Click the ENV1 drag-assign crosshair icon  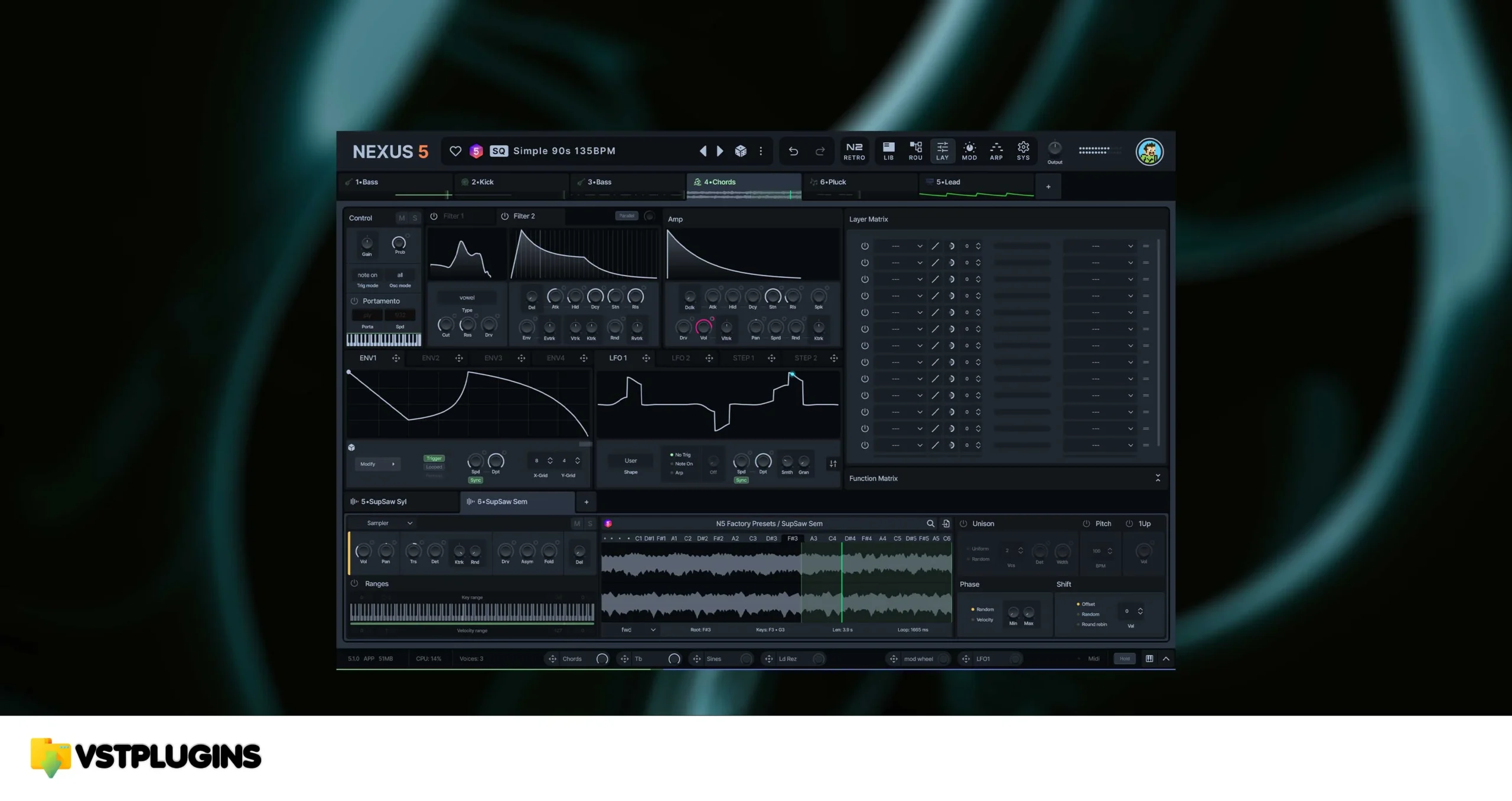[396, 358]
